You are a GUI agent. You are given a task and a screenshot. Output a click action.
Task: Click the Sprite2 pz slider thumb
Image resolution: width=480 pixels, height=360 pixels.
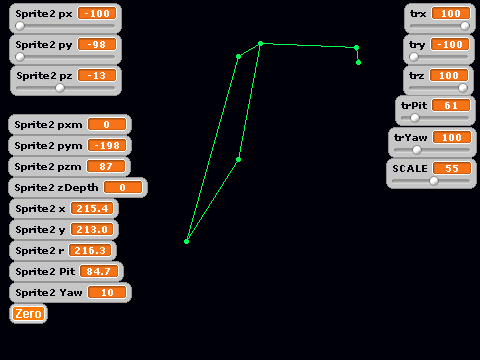[x=60, y=88]
